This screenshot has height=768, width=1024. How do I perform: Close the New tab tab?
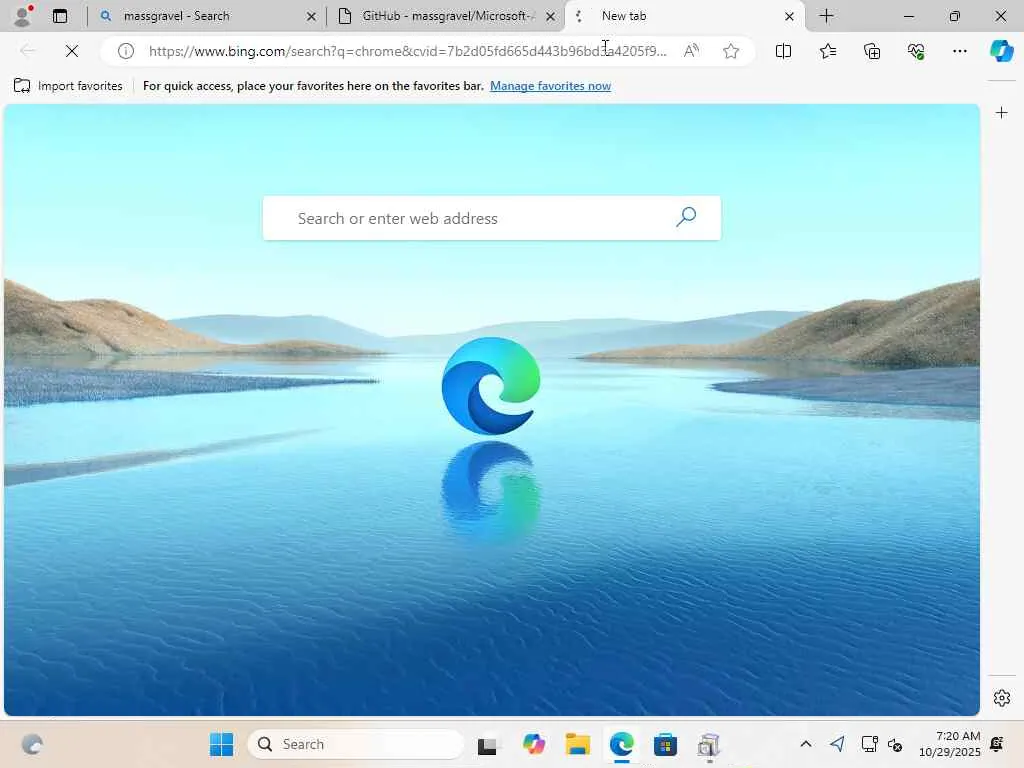click(x=789, y=16)
